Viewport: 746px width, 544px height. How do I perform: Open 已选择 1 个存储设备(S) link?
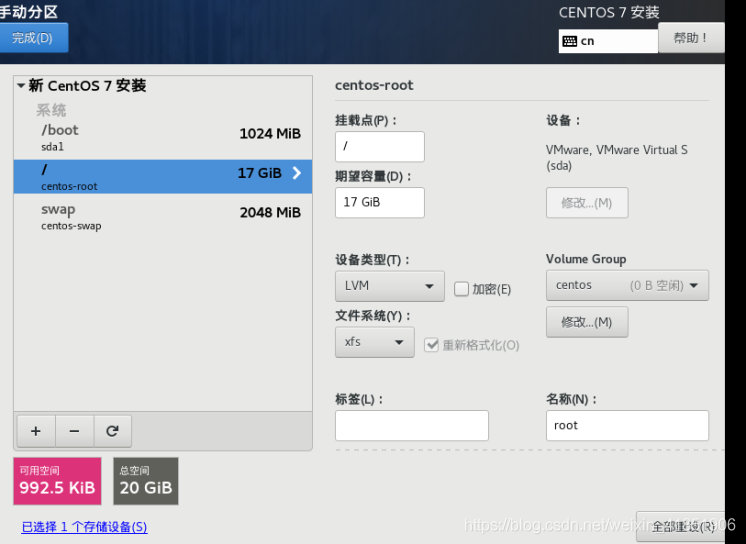(x=84, y=527)
